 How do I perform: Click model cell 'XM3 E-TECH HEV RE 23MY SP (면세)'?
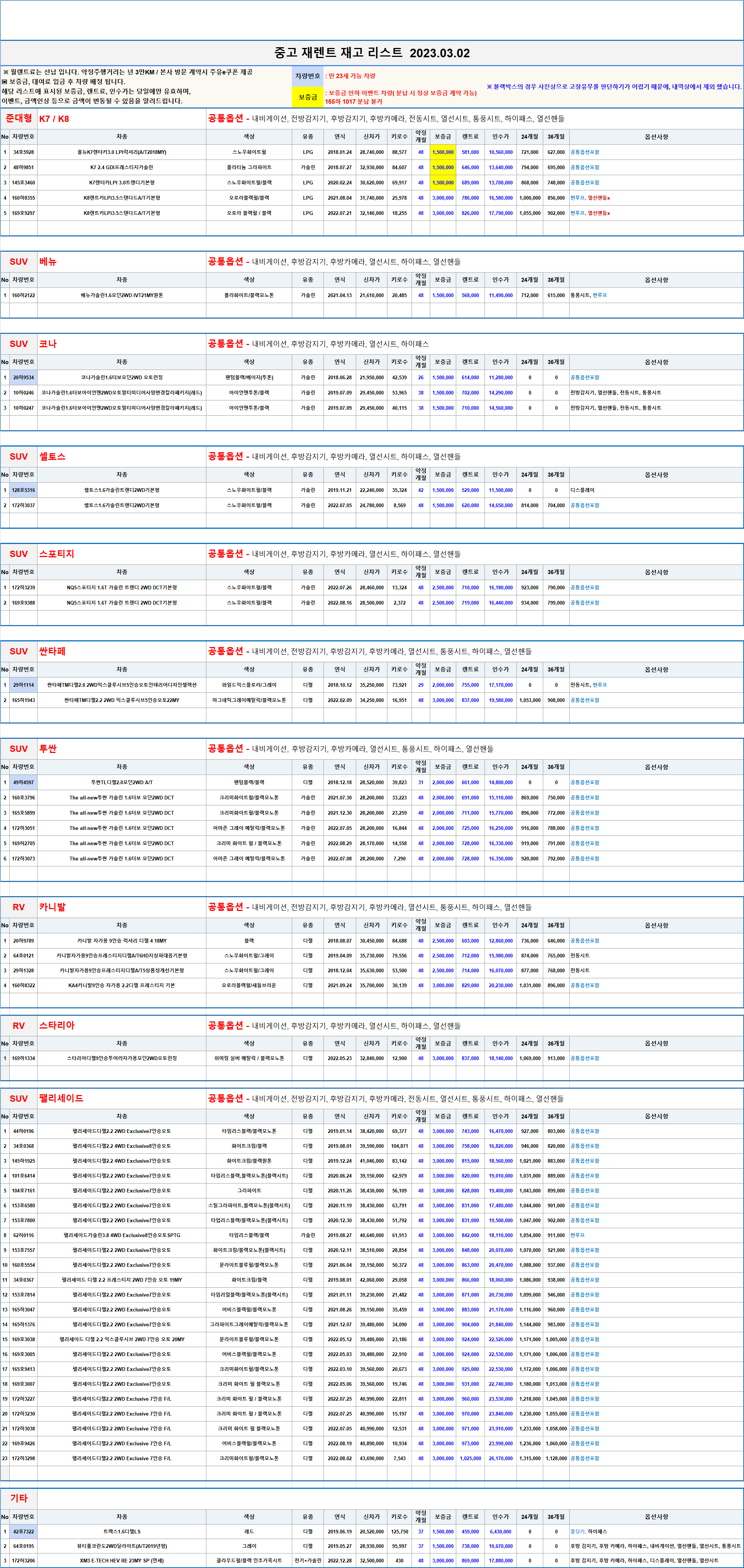click(x=122, y=1560)
